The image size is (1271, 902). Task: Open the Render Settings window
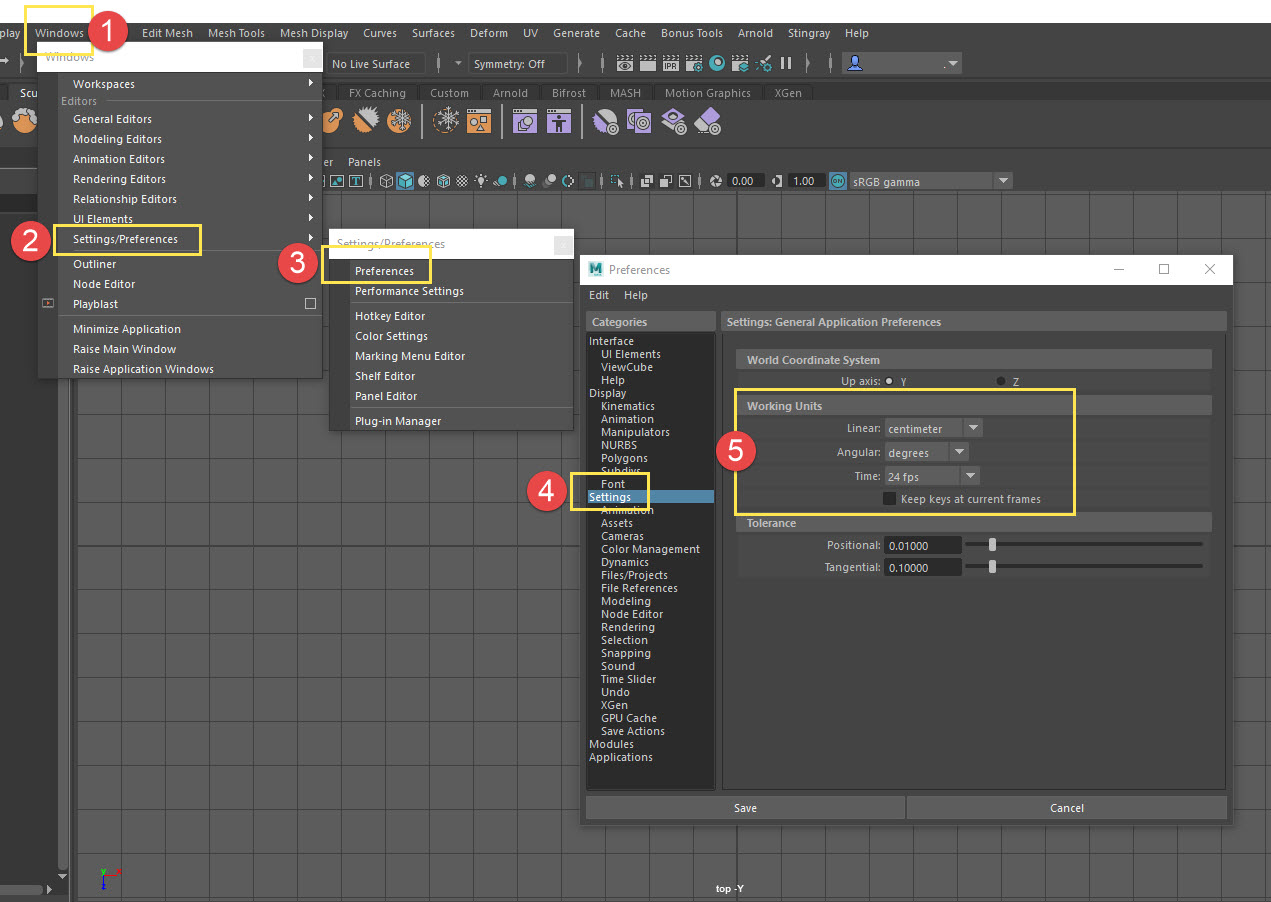coord(693,62)
